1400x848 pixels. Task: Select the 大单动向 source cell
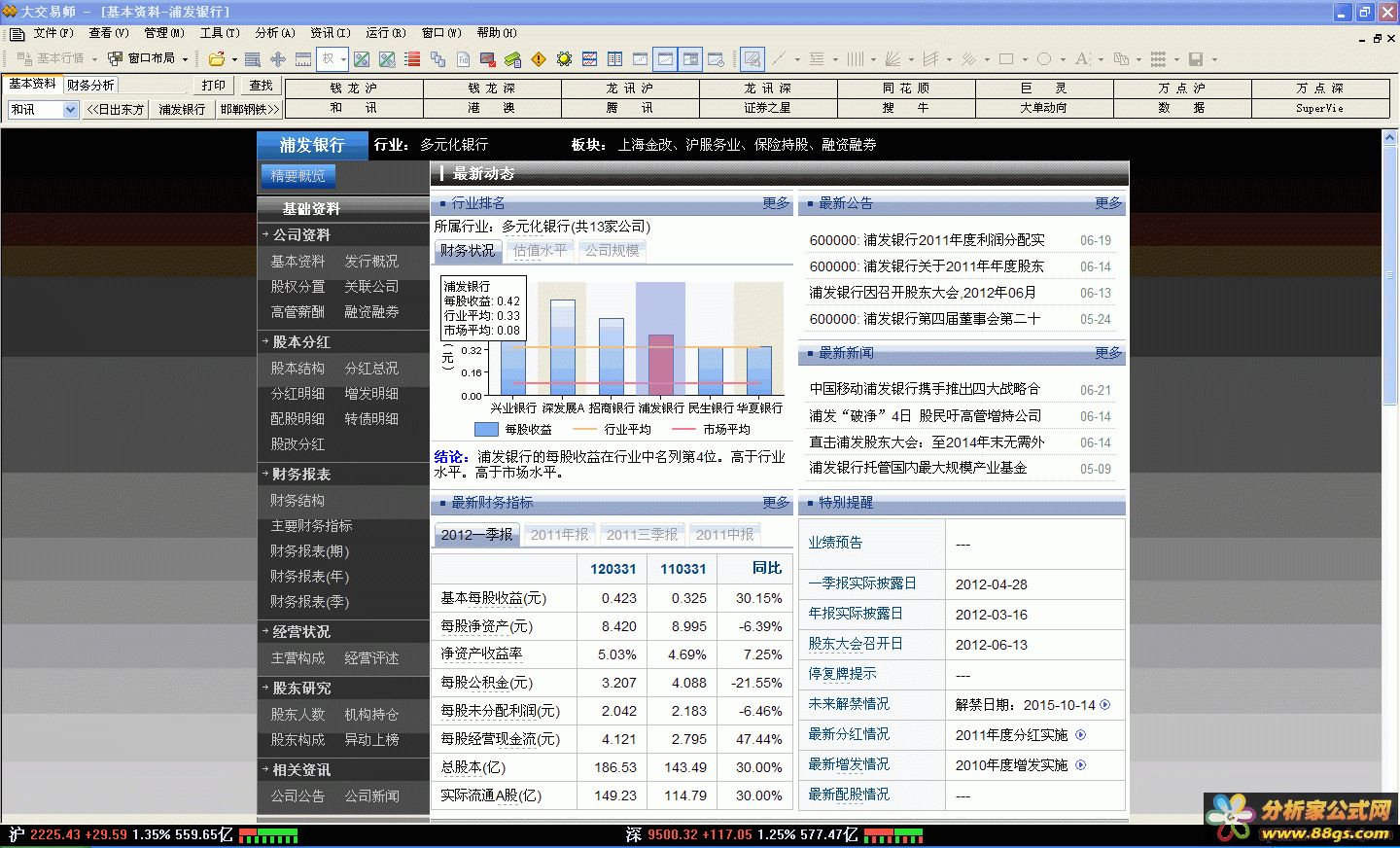tap(1044, 108)
